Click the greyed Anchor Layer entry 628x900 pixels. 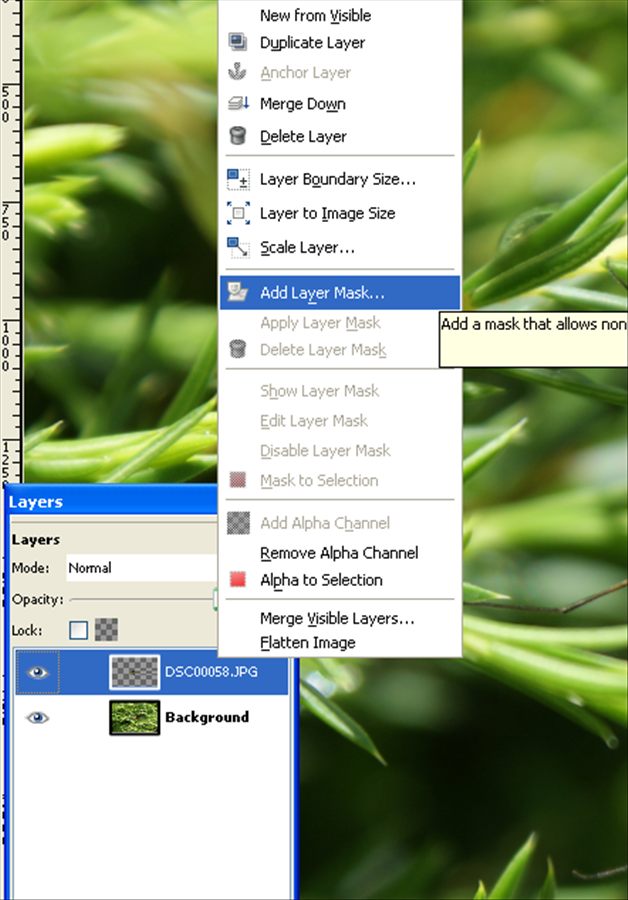305,72
